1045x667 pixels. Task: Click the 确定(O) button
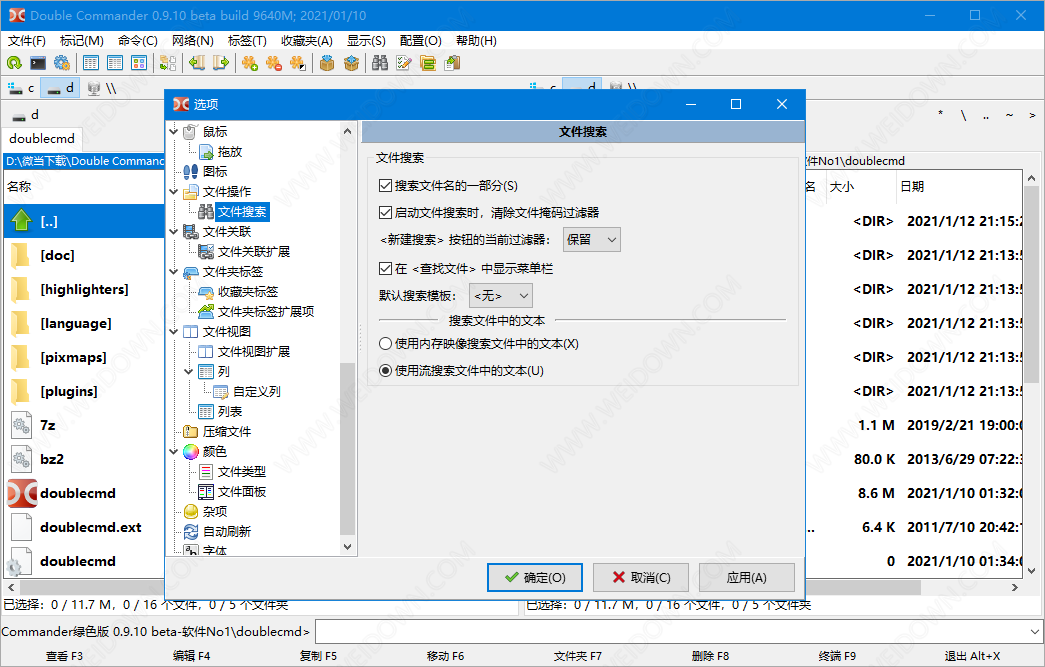[534, 578]
